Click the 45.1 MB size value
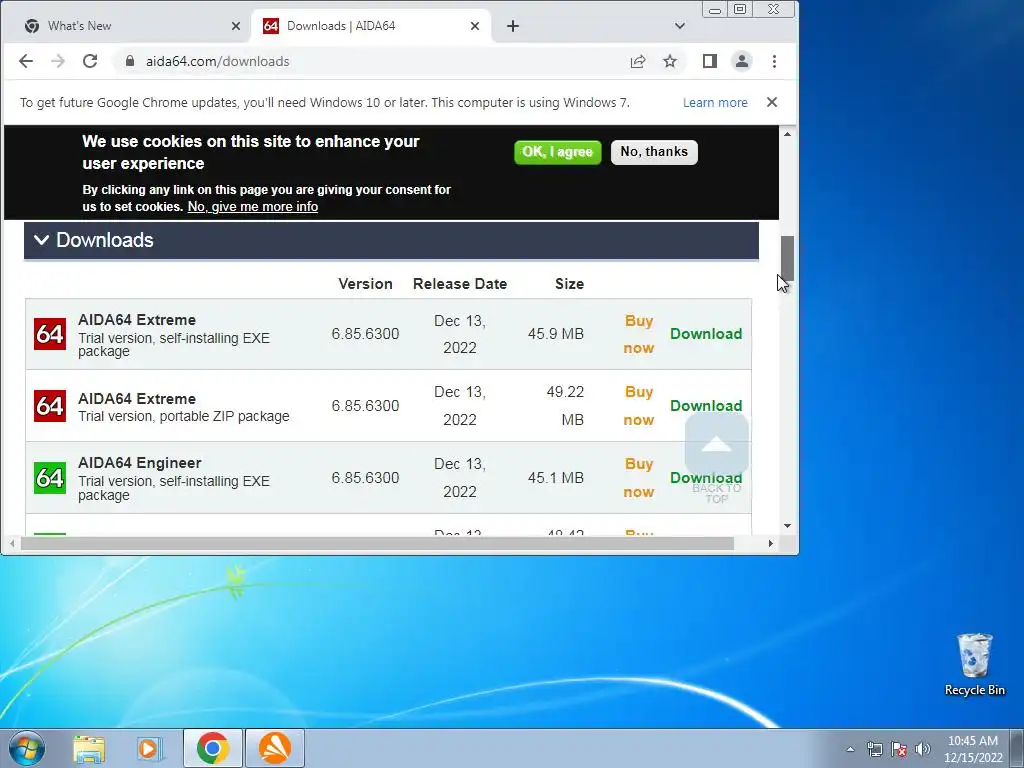Image resolution: width=1024 pixels, height=768 pixels. click(556, 477)
